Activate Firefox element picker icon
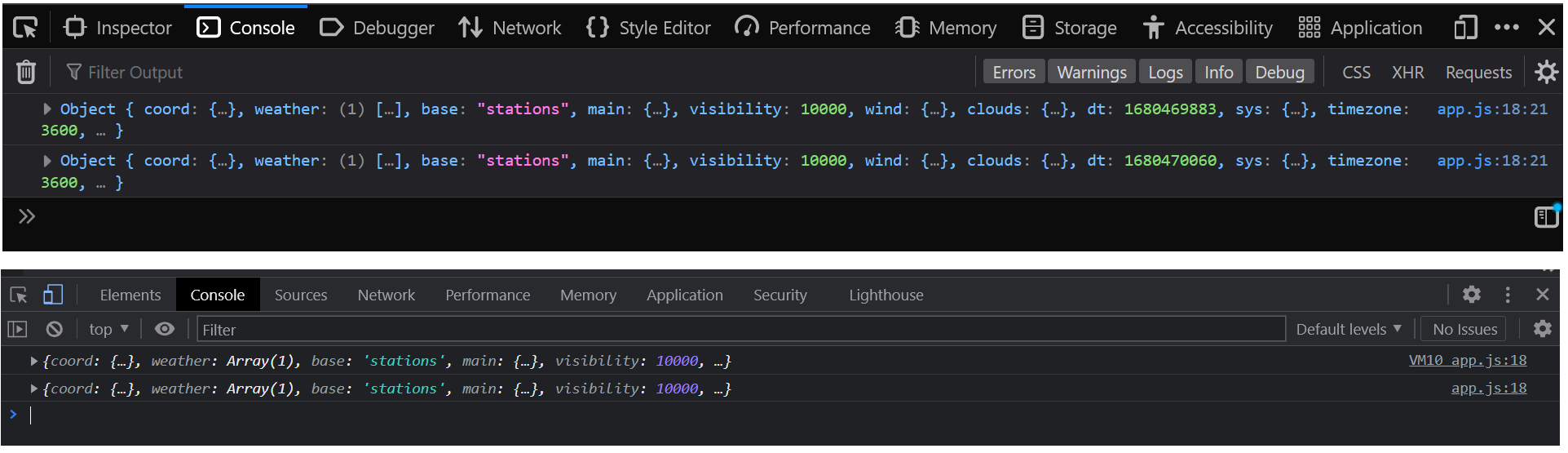 (x=25, y=28)
